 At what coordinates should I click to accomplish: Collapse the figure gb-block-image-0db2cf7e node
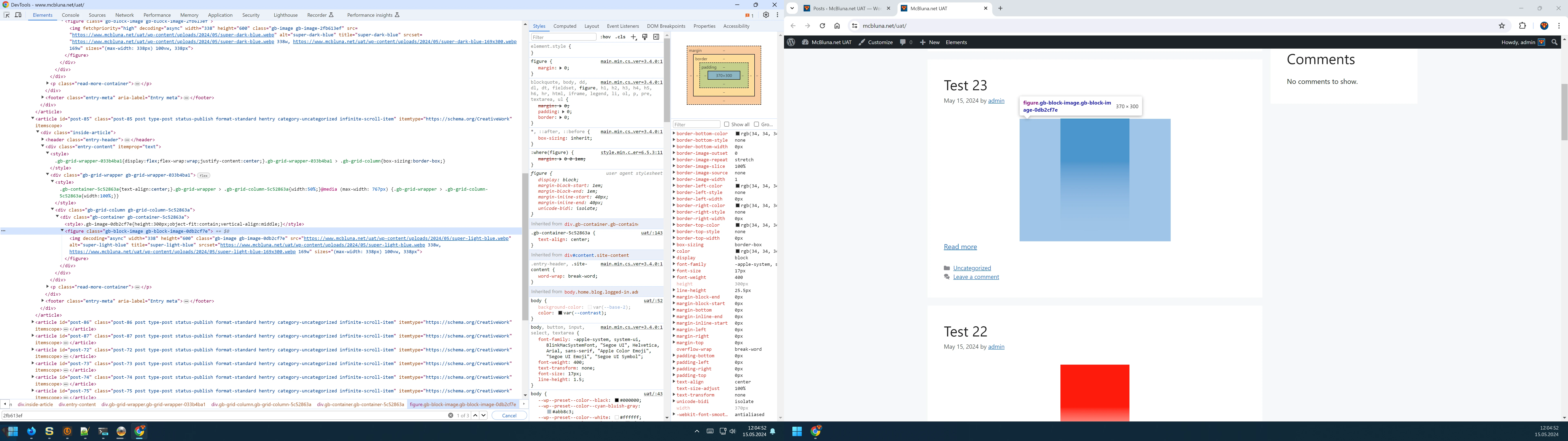[62, 231]
